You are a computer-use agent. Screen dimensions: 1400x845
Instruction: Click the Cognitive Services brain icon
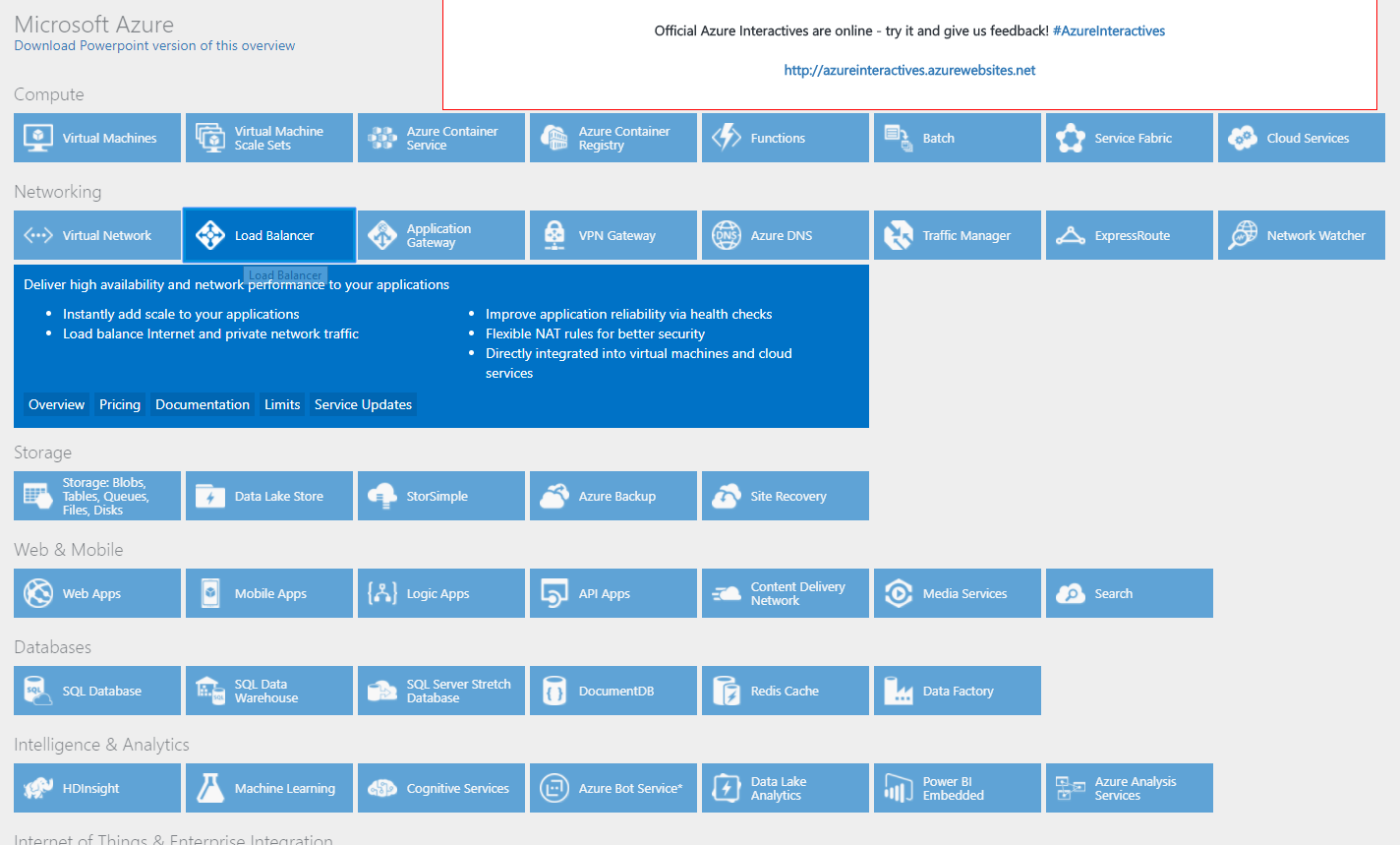[382, 788]
